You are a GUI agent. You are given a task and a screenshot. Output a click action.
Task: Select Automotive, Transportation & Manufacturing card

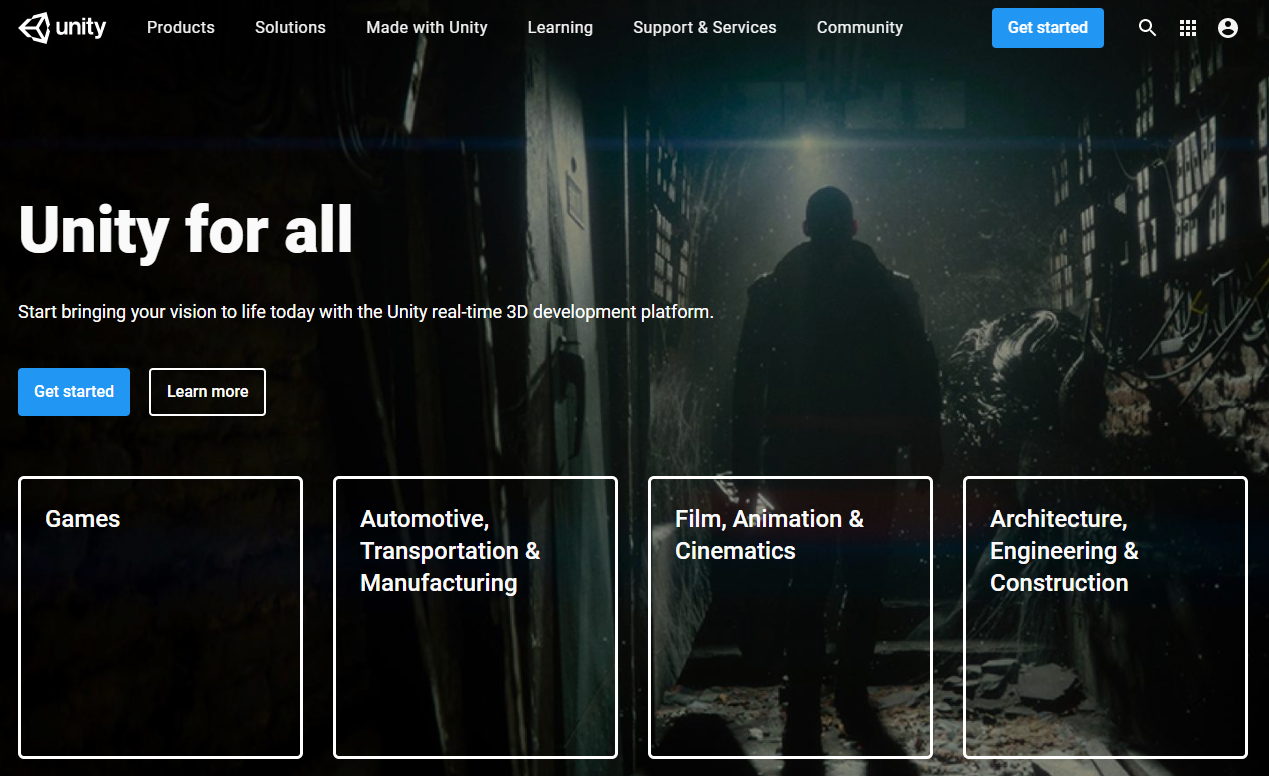tap(475, 617)
